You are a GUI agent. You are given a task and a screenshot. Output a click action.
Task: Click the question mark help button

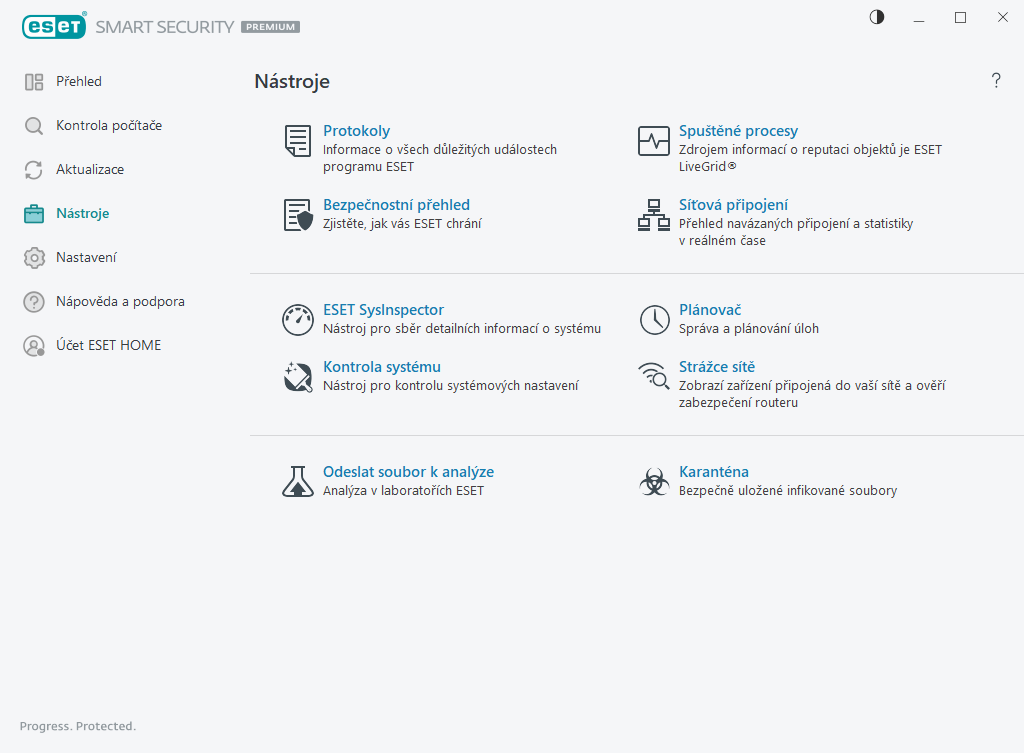[996, 81]
